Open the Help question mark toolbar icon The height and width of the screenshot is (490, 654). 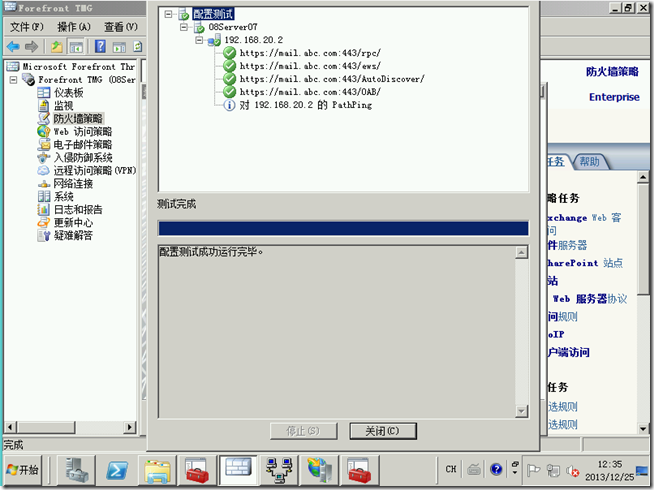click(100, 46)
